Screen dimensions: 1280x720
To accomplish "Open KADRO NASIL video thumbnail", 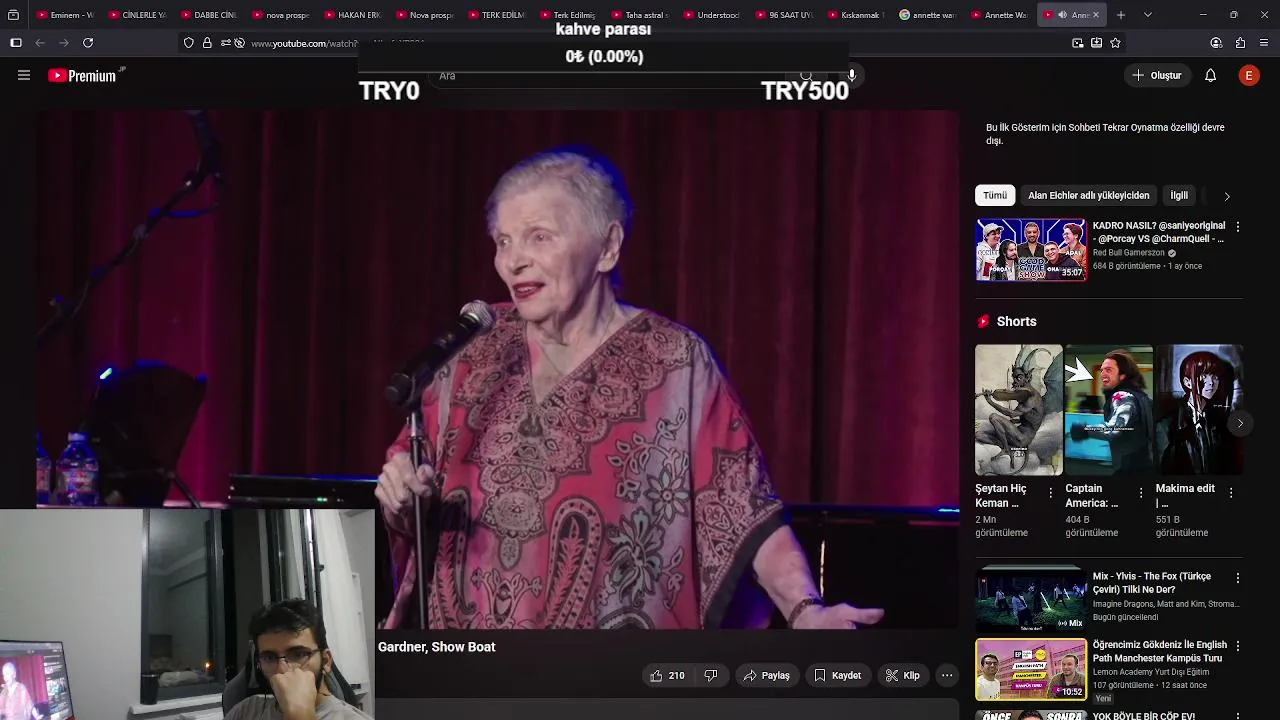I will (x=1031, y=250).
